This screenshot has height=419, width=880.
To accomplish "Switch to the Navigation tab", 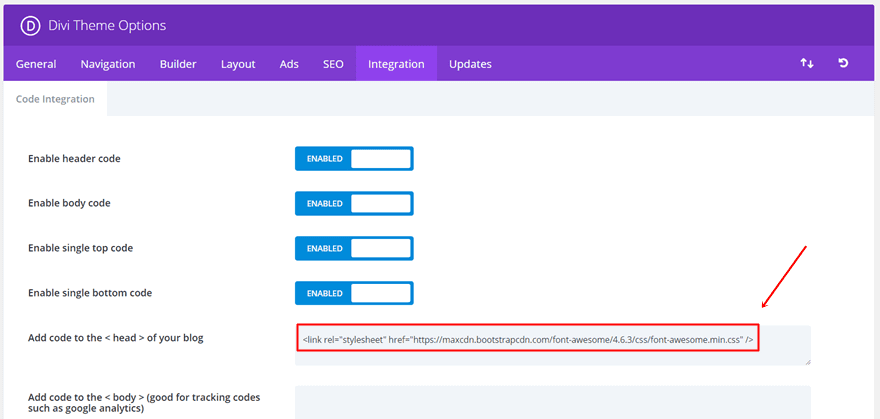I will point(108,64).
